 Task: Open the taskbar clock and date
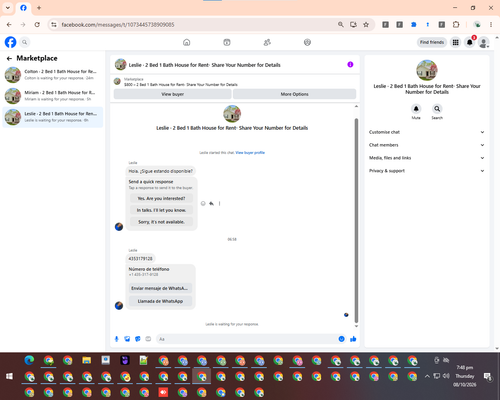[x=465, y=376]
